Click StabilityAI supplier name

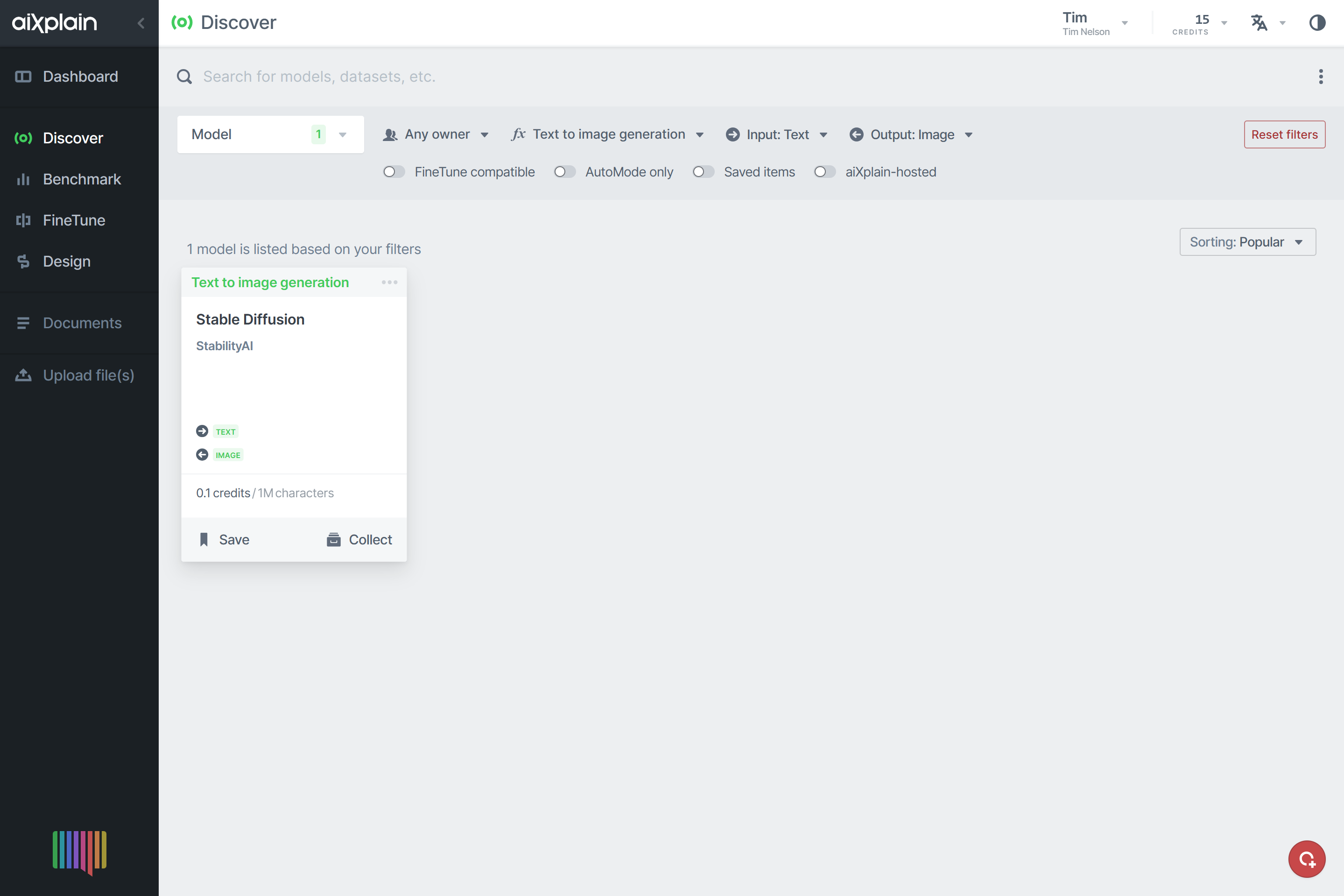click(225, 346)
